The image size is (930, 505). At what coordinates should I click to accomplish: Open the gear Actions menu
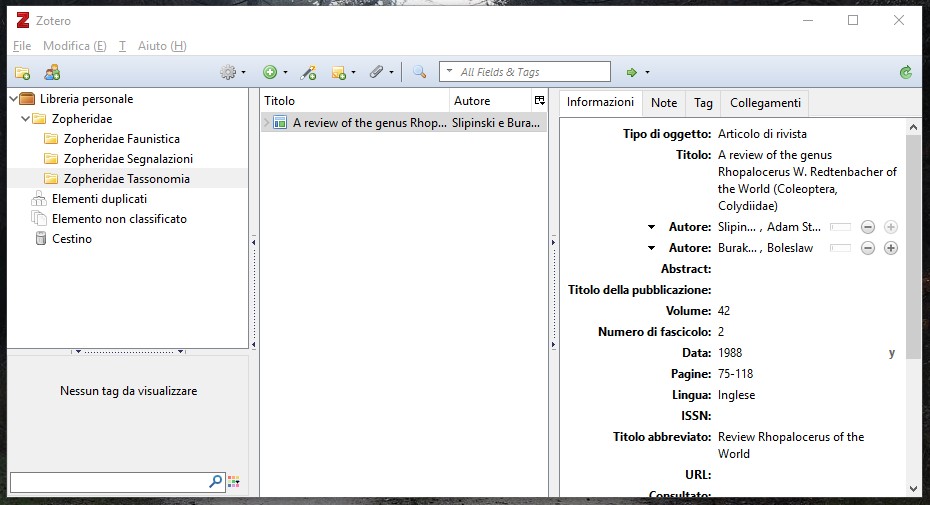click(231, 72)
